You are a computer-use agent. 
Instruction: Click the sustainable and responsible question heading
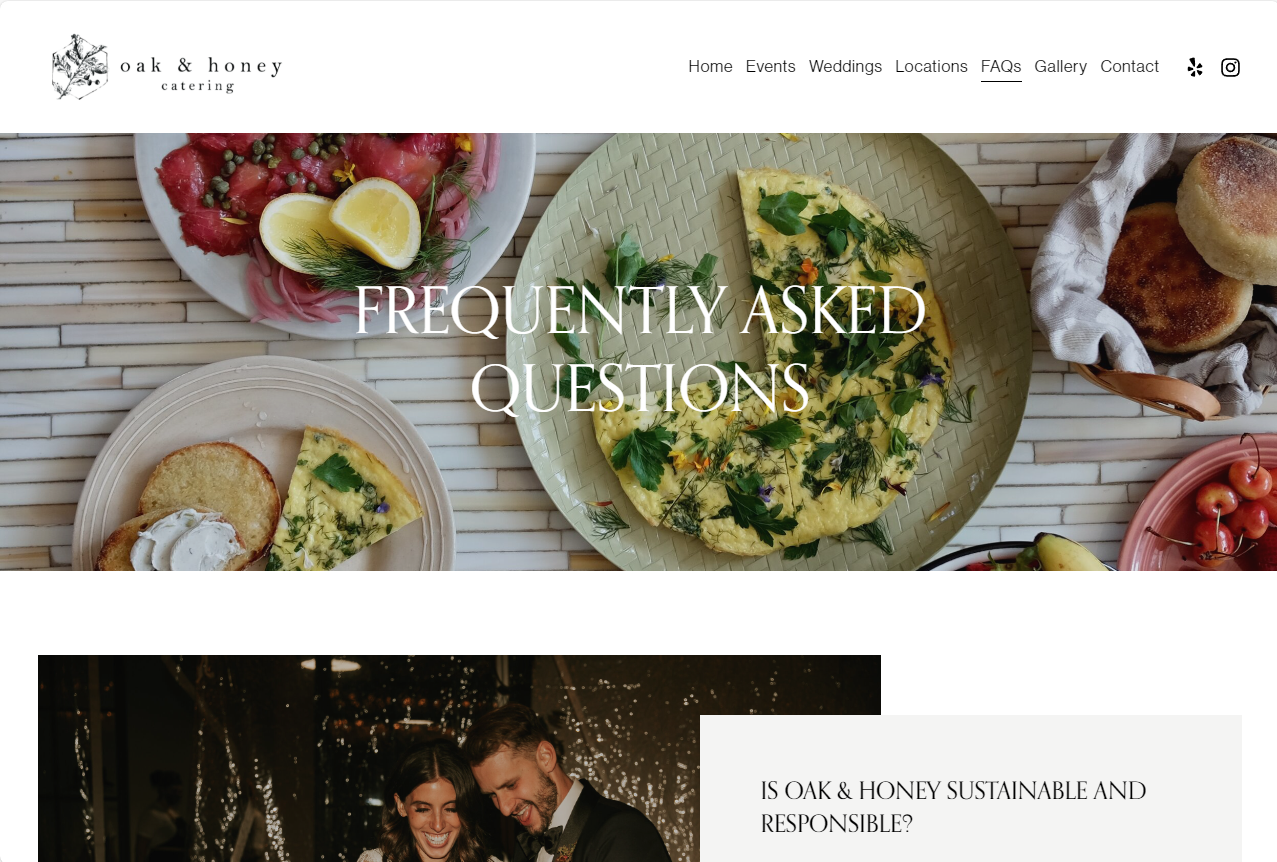(953, 807)
